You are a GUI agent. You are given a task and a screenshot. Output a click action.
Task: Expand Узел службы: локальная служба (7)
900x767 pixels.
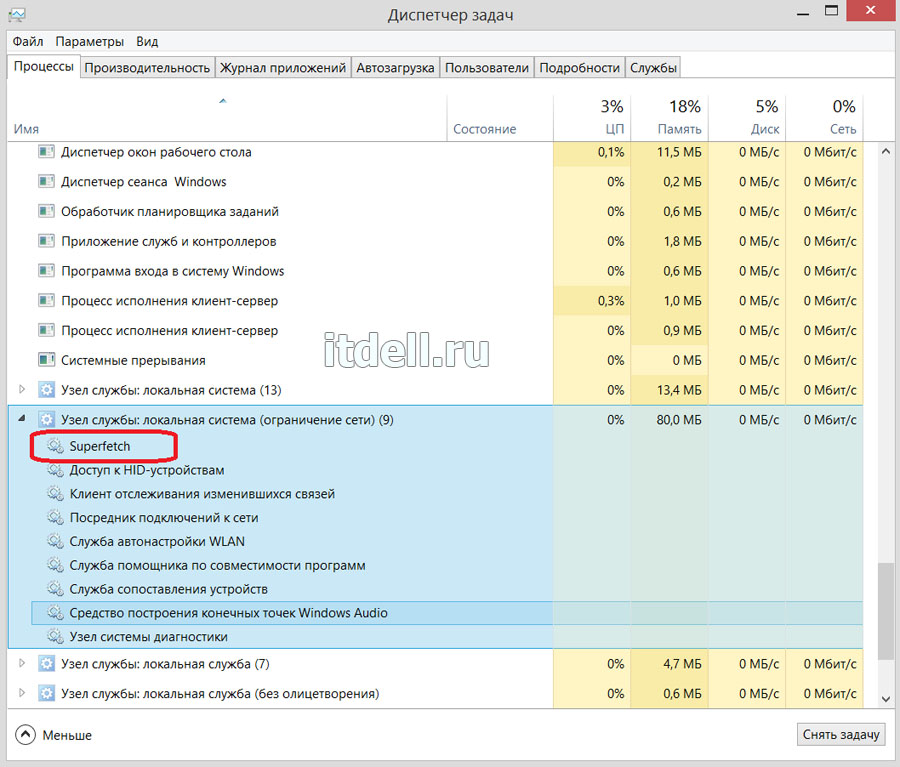coord(22,663)
